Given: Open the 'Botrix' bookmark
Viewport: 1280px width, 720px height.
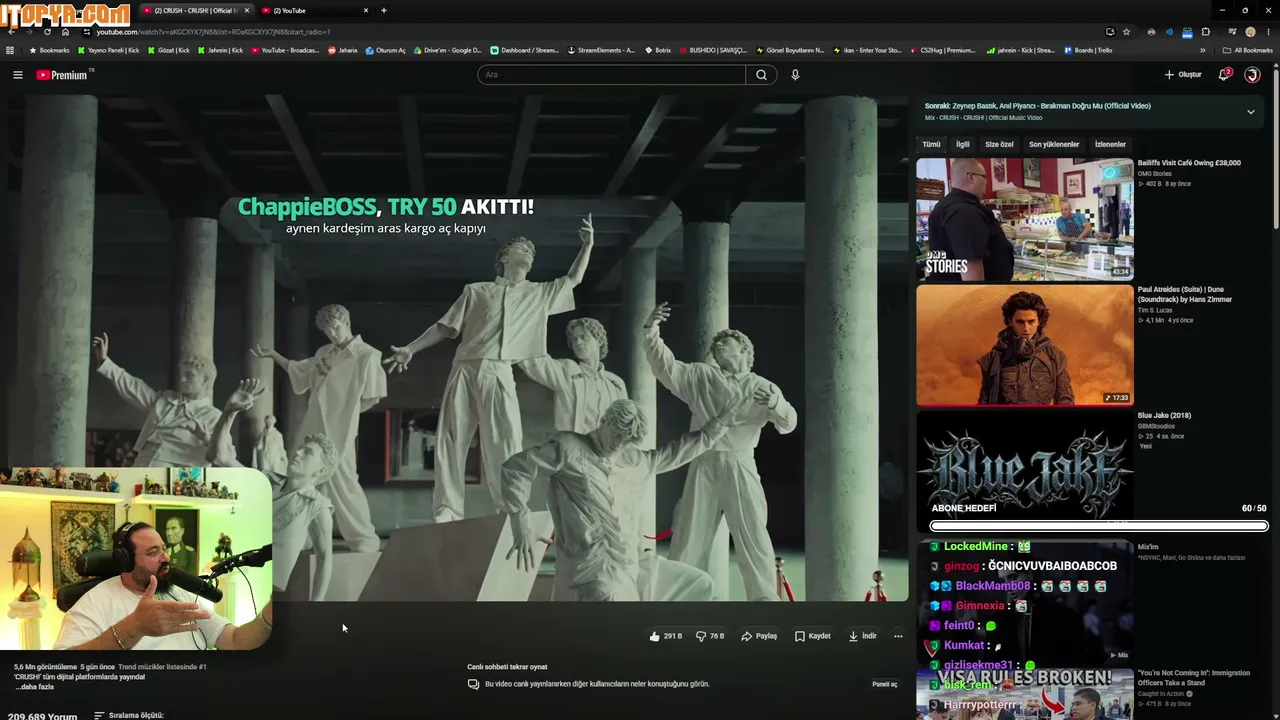Looking at the screenshot, I should pyautogui.click(x=658, y=50).
